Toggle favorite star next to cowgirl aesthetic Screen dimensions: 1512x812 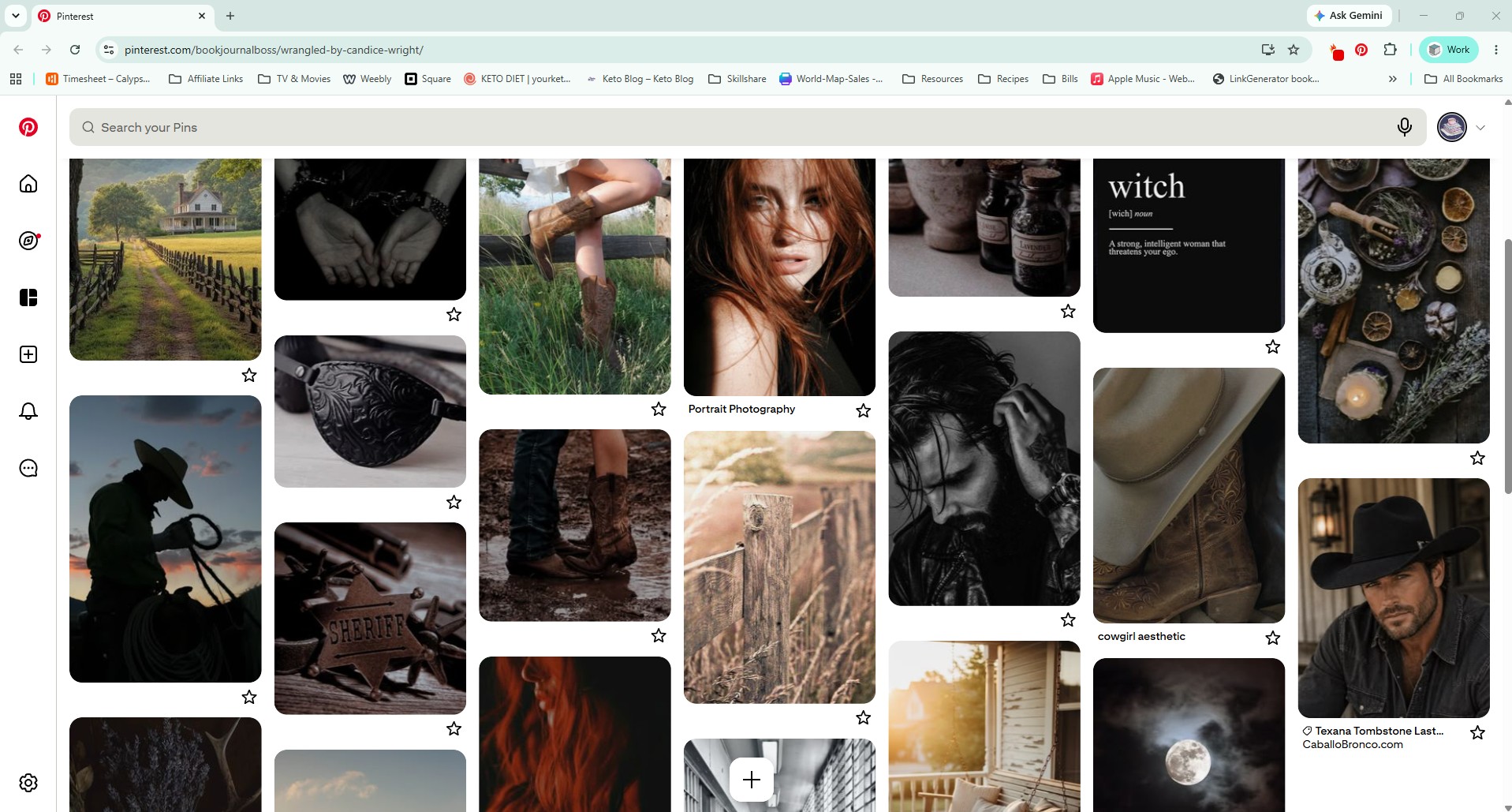pos(1273,638)
